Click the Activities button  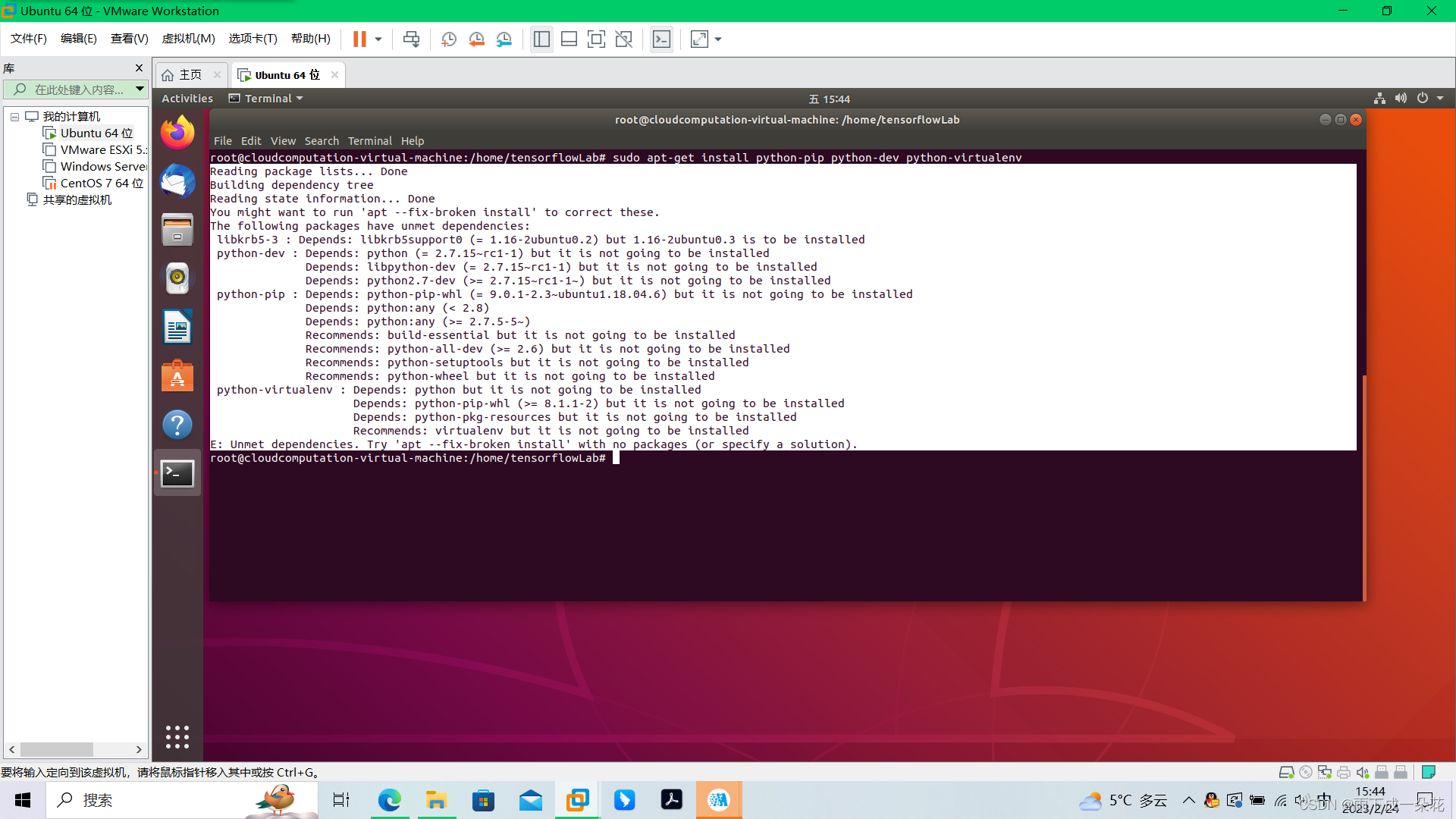tap(187, 99)
